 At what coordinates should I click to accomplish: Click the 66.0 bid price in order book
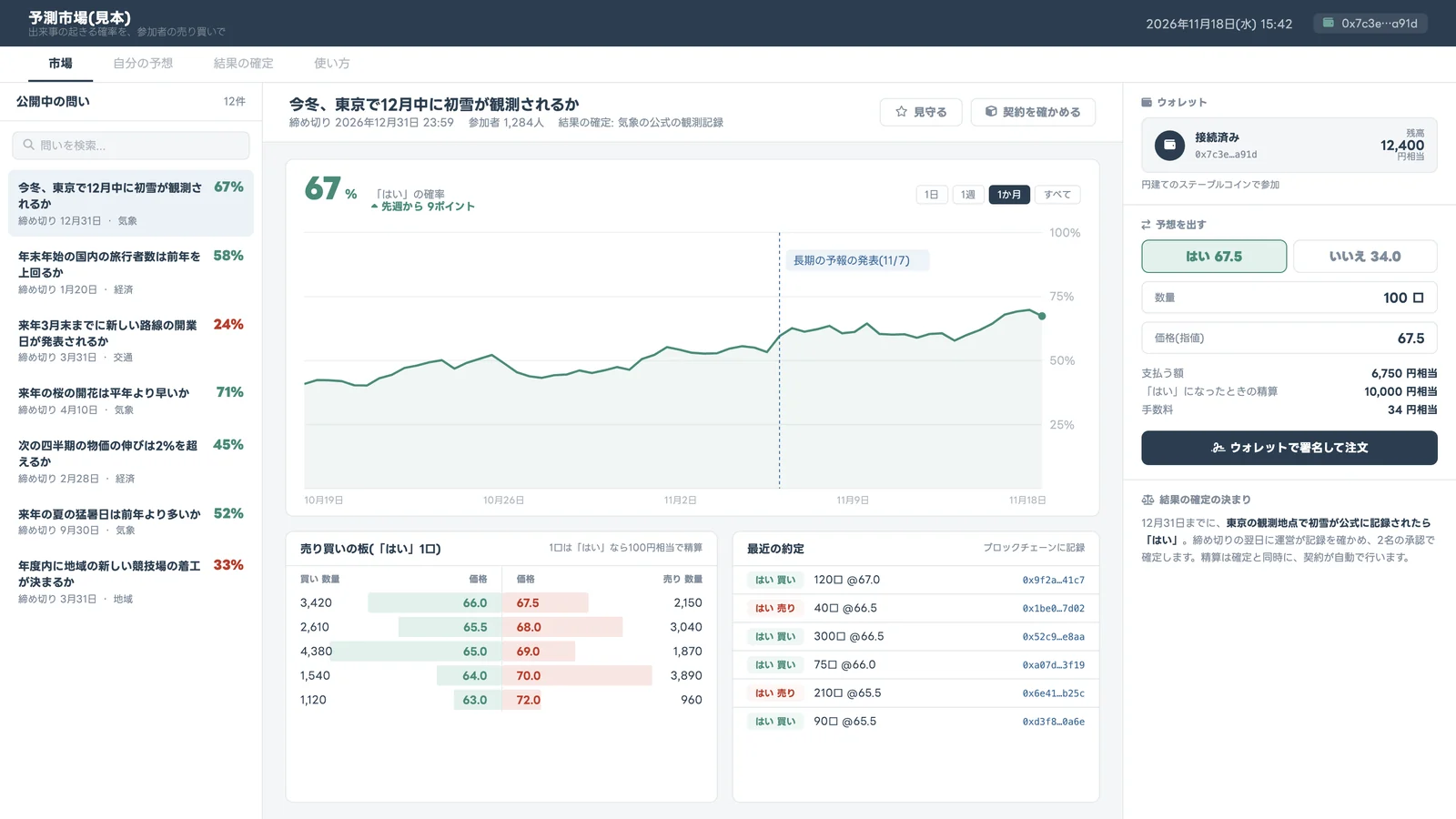pos(475,603)
